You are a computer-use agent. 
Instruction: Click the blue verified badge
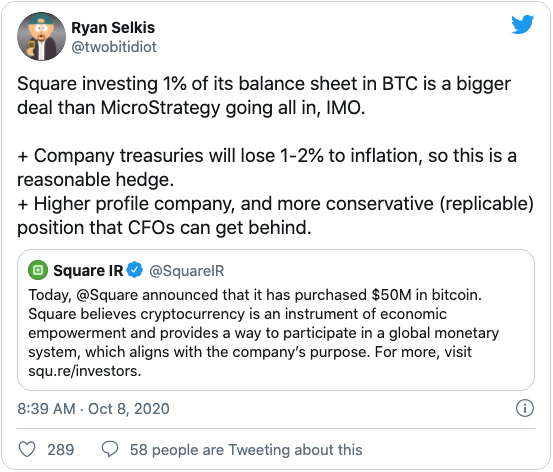[x=134, y=270]
